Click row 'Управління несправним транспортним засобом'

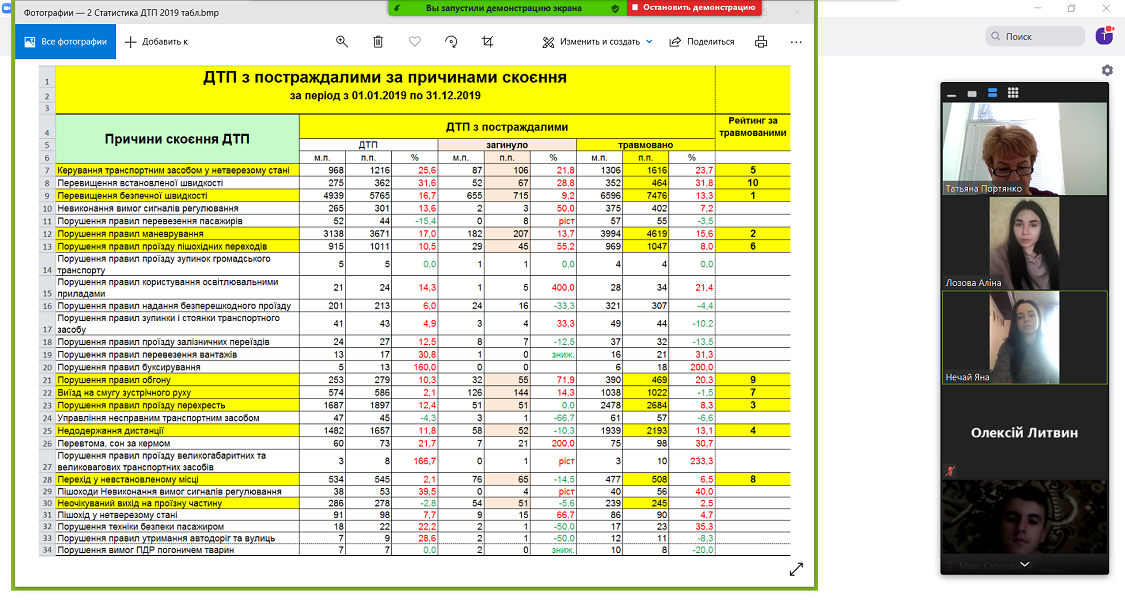coord(423,418)
